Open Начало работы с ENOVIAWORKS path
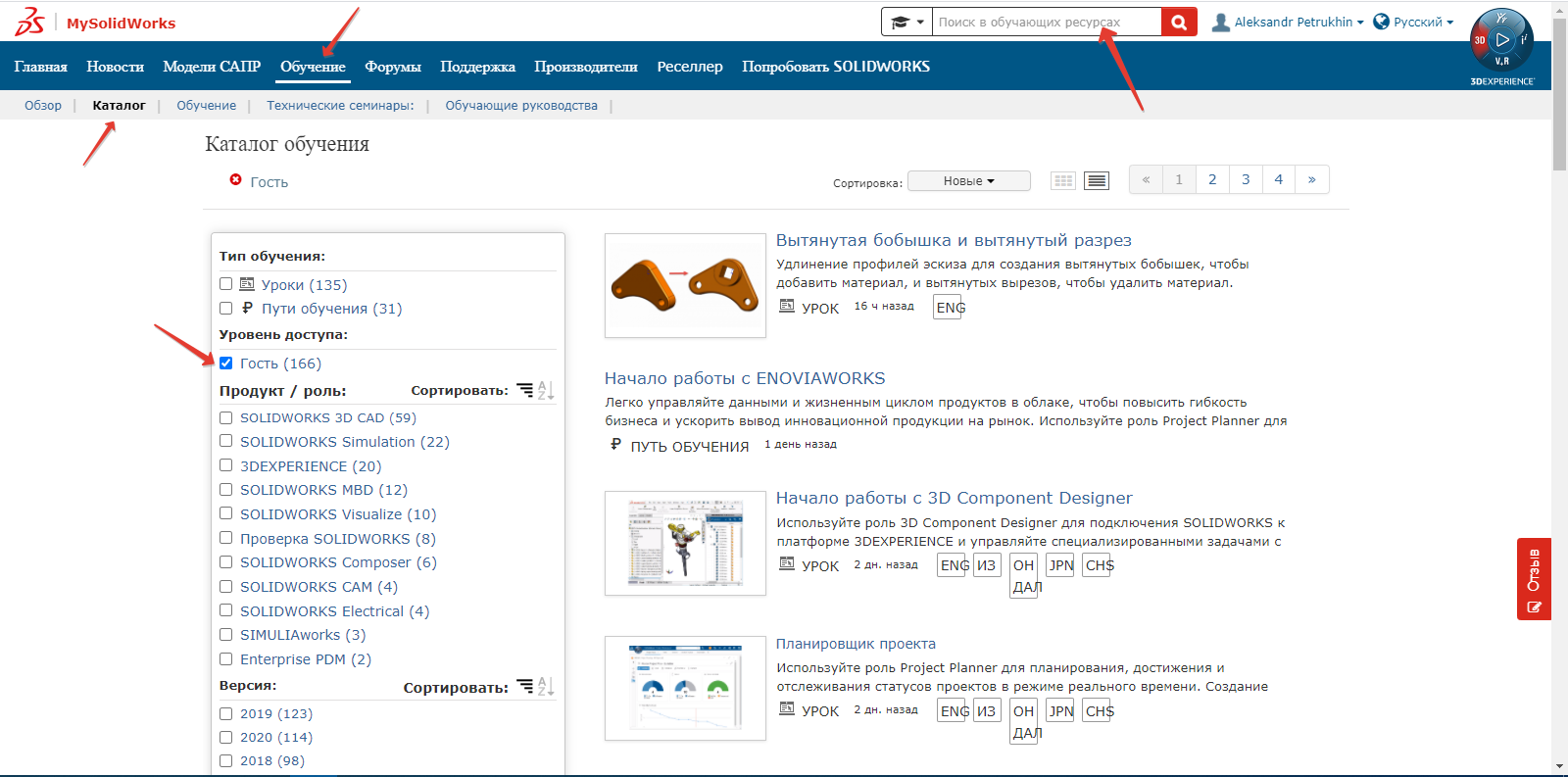 [745, 378]
